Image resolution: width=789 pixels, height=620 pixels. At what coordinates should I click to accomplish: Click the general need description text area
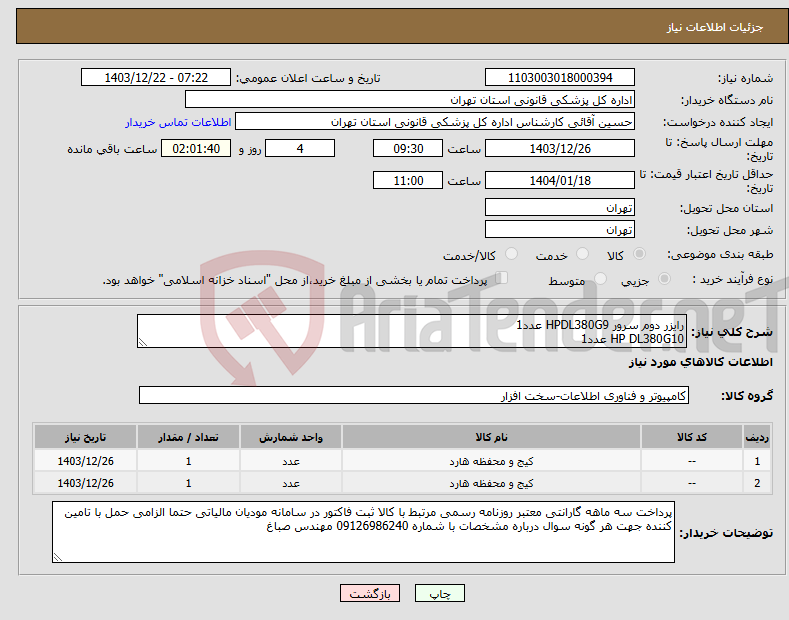(x=412, y=331)
